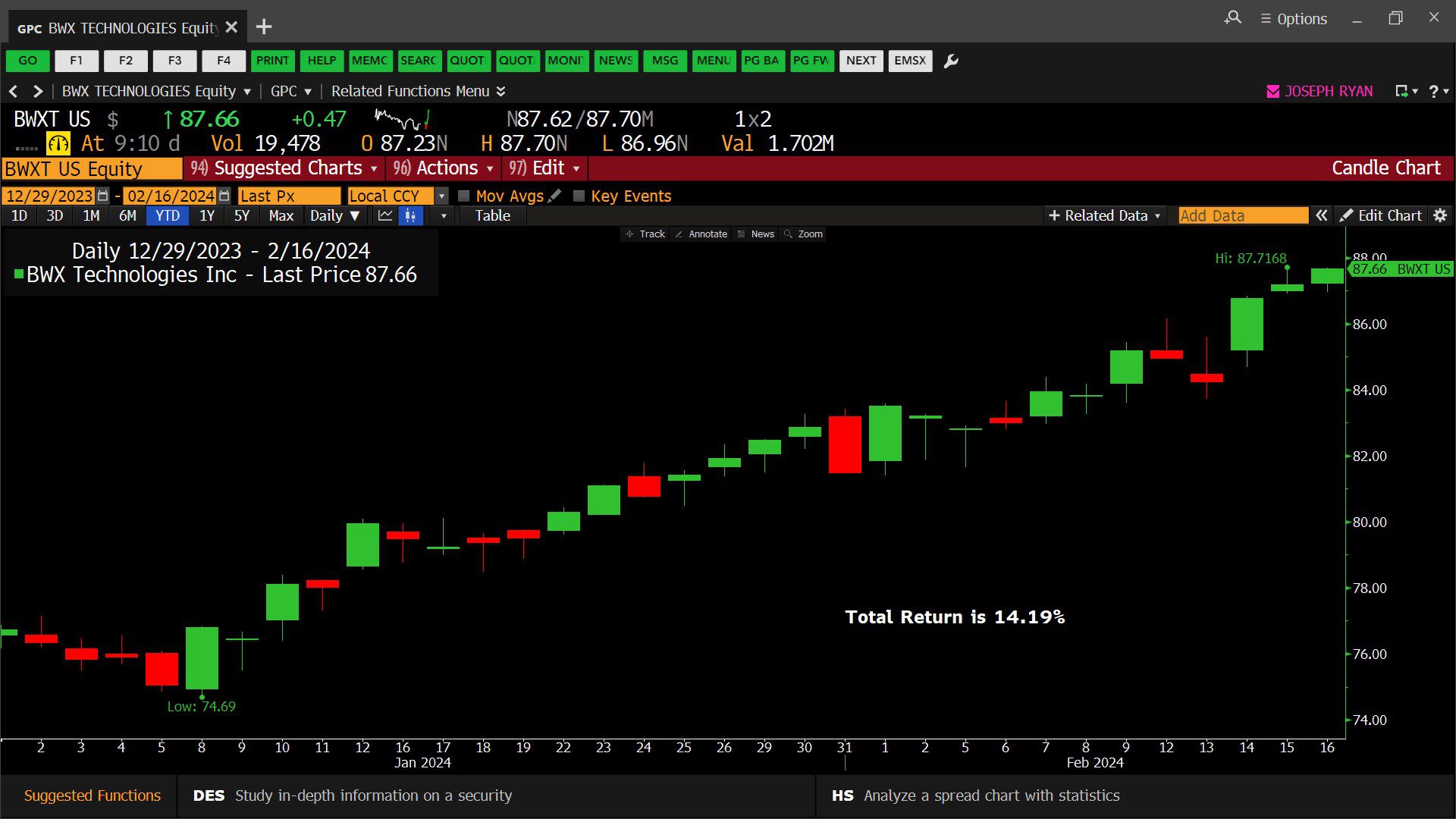Enable the Mov Avgs checkbox
The height and width of the screenshot is (819, 1456).
(x=464, y=196)
